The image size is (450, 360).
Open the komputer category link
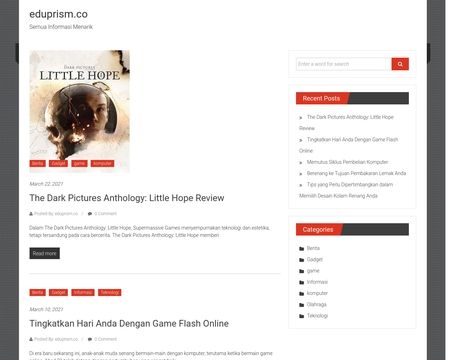tap(317, 293)
